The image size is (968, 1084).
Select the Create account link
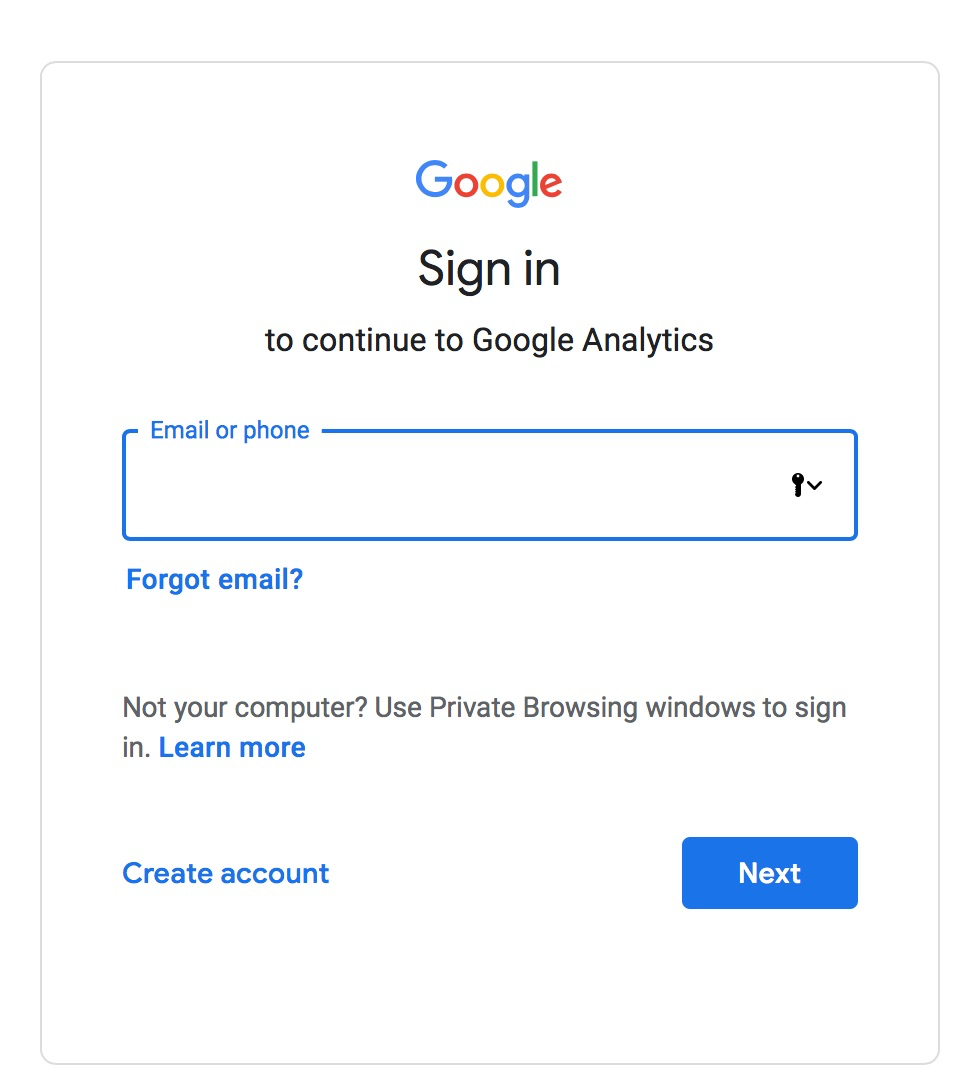tap(225, 873)
